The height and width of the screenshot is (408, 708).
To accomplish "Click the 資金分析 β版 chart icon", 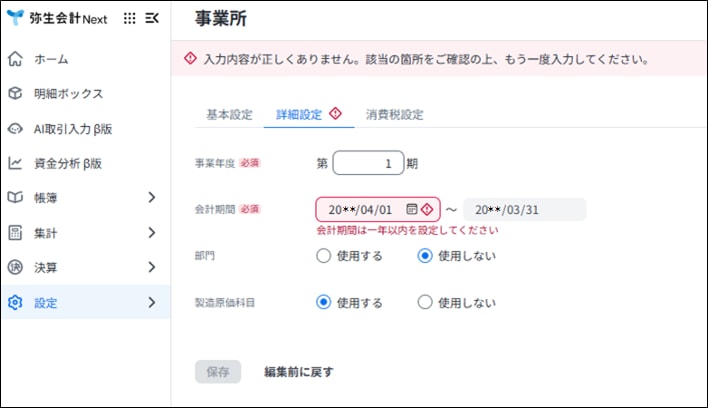I will tap(15, 163).
